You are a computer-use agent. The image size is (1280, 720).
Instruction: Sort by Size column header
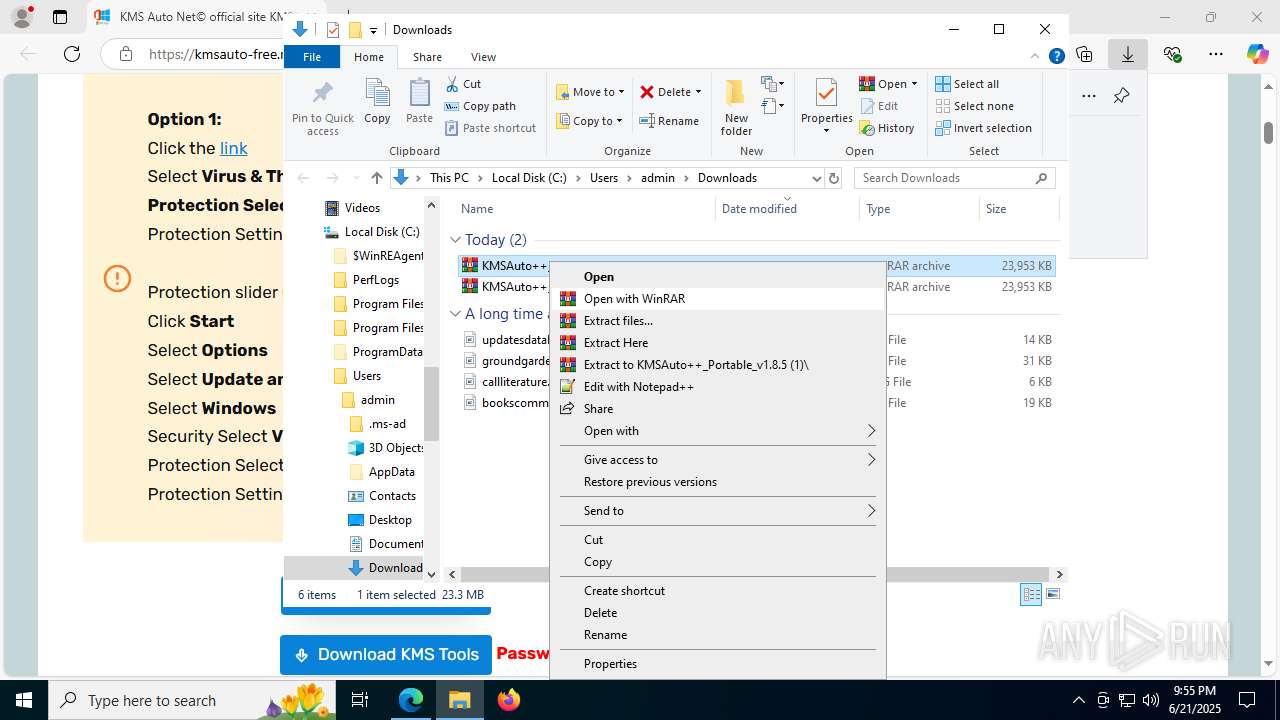click(x=1018, y=209)
